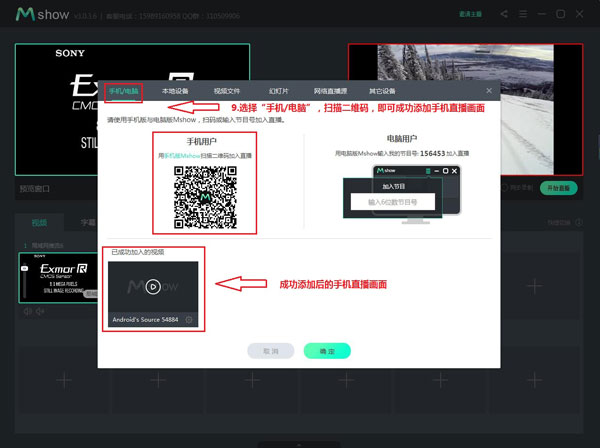The image size is (600, 448).
Task: Click the 邀请主播 link in the title bar
Action: [x=470, y=15]
